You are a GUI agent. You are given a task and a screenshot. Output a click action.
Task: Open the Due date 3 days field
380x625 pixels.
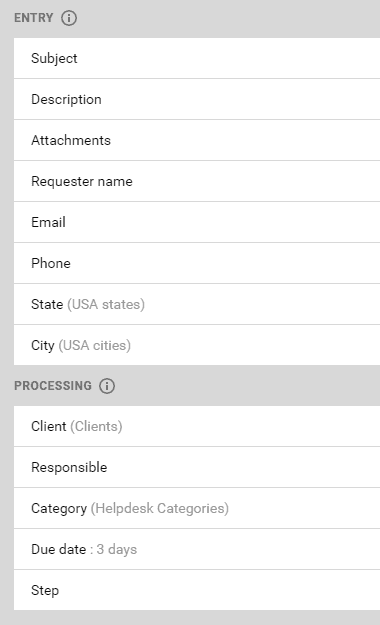197,549
